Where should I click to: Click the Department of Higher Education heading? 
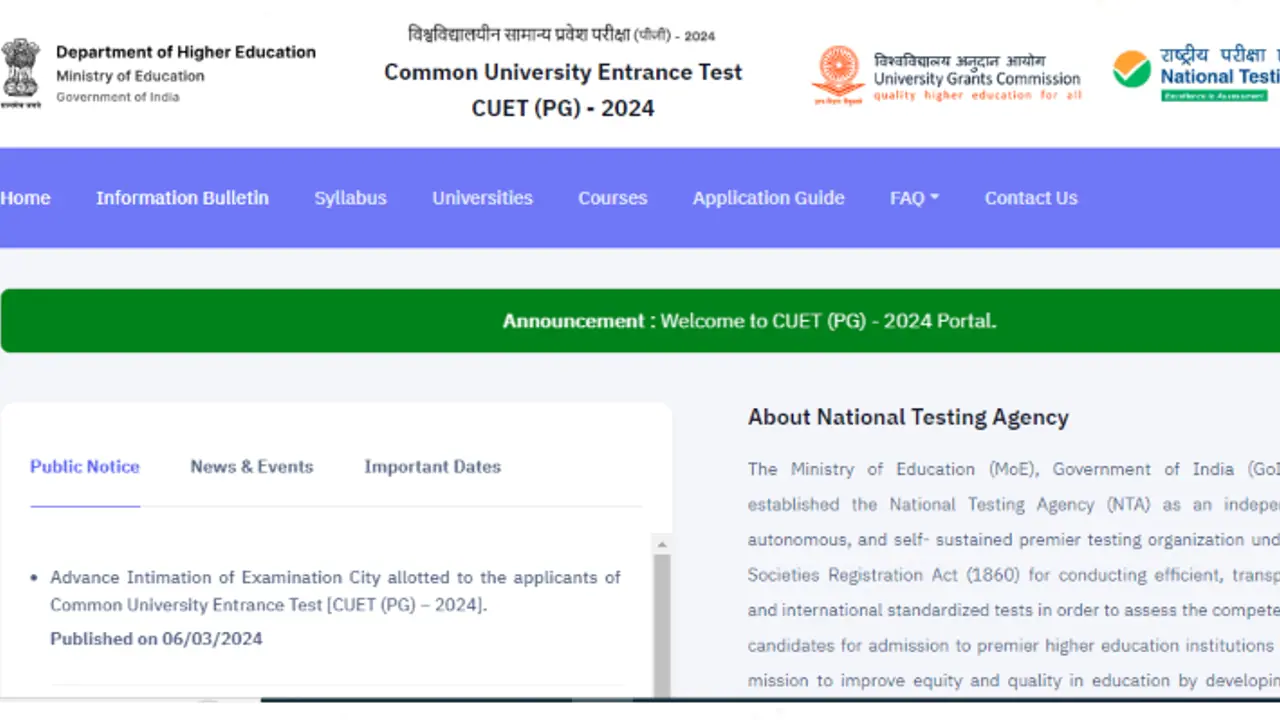[x=186, y=51]
